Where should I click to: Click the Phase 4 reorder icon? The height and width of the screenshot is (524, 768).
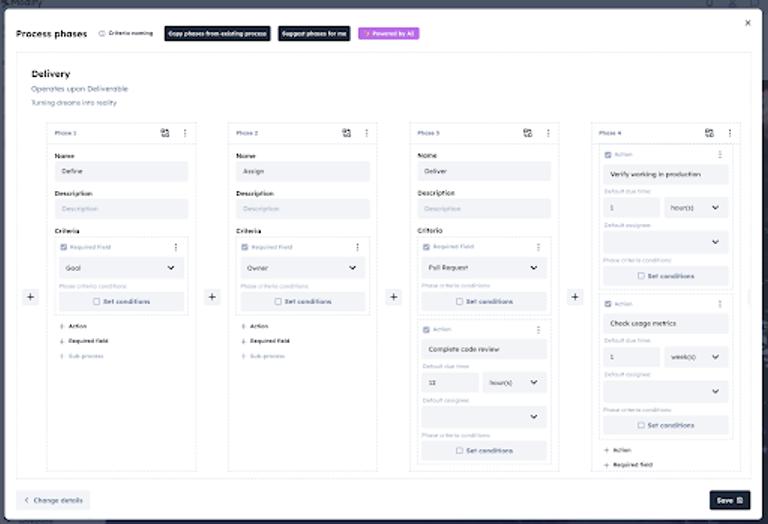click(x=709, y=133)
